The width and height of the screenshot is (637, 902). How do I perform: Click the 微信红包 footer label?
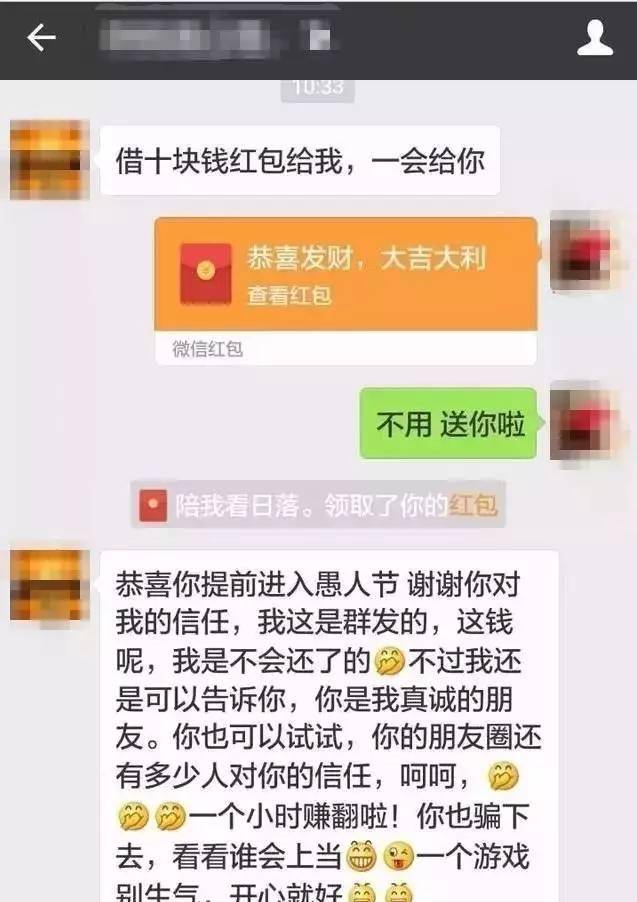point(207,349)
